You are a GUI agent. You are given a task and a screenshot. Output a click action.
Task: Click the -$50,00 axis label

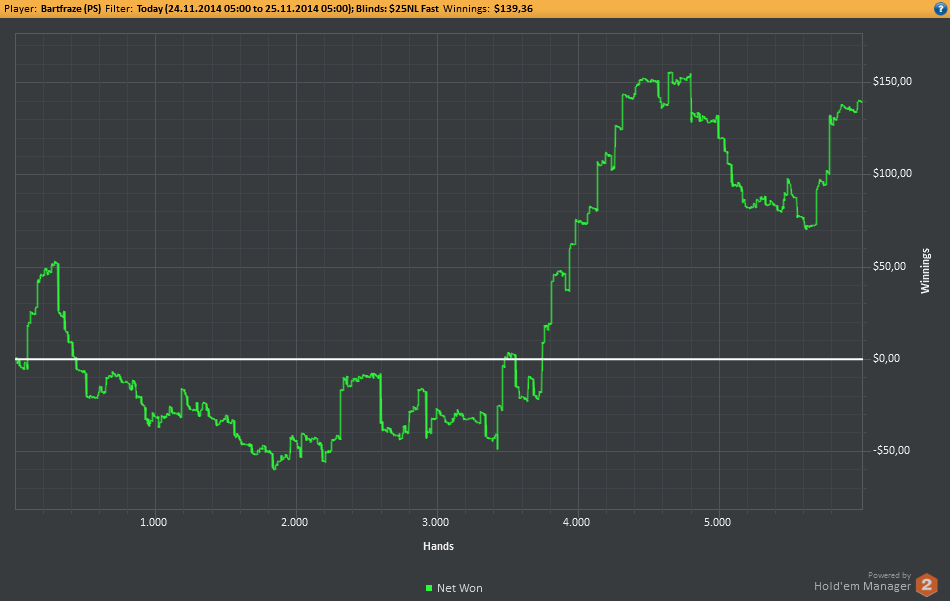[x=891, y=450]
